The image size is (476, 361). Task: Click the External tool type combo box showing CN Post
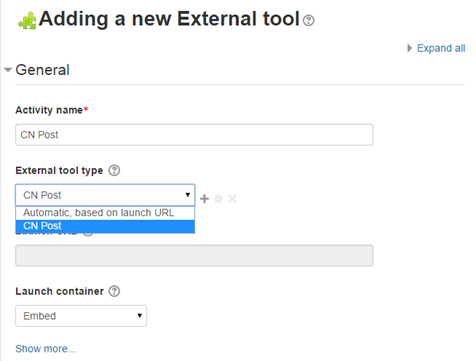click(105, 195)
